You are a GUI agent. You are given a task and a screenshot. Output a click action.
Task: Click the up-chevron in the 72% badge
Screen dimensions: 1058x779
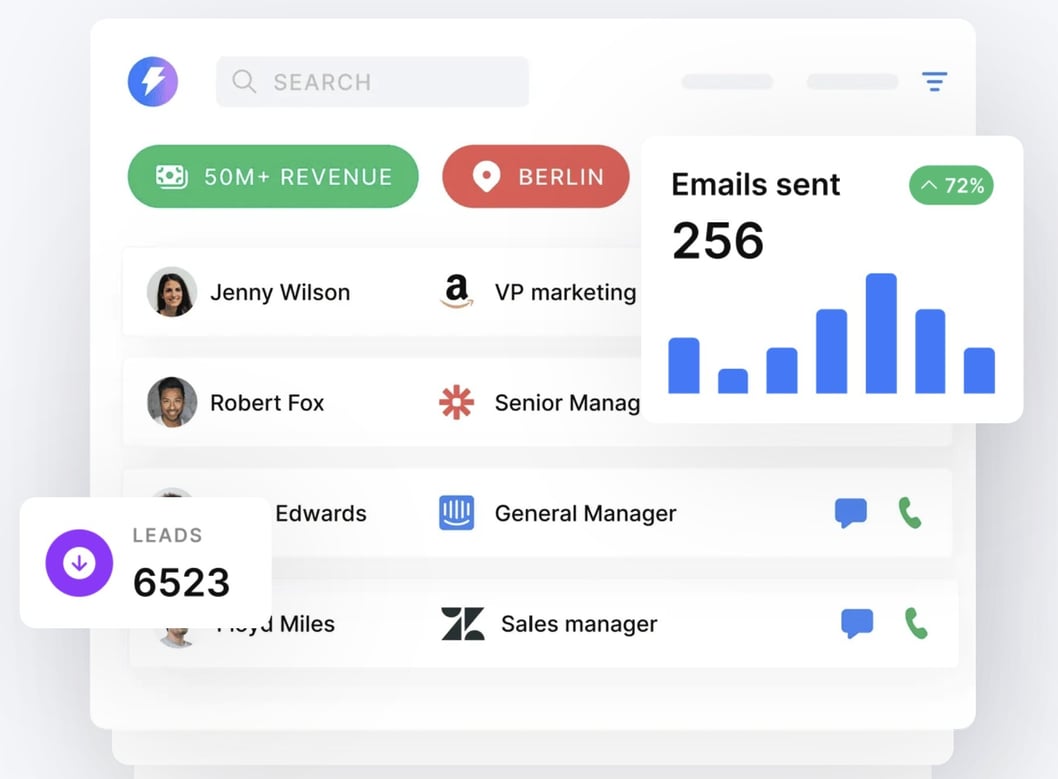point(929,185)
